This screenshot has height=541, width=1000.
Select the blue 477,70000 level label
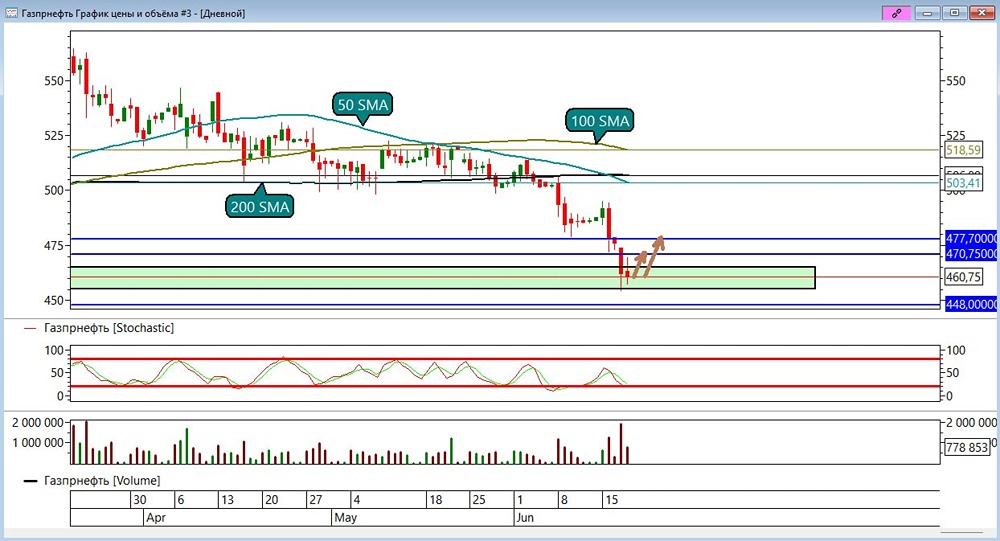click(971, 238)
